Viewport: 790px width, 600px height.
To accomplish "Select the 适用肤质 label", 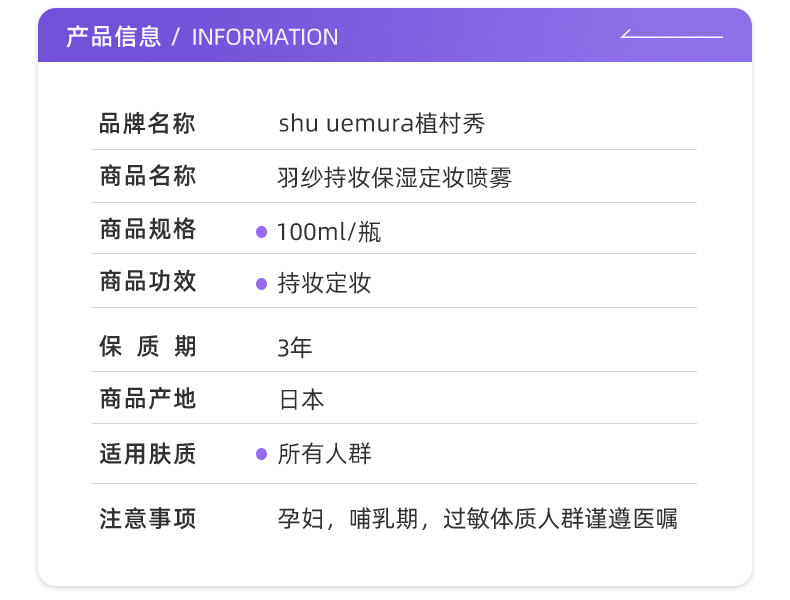I will pyautogui.click(x=148, y=454).
